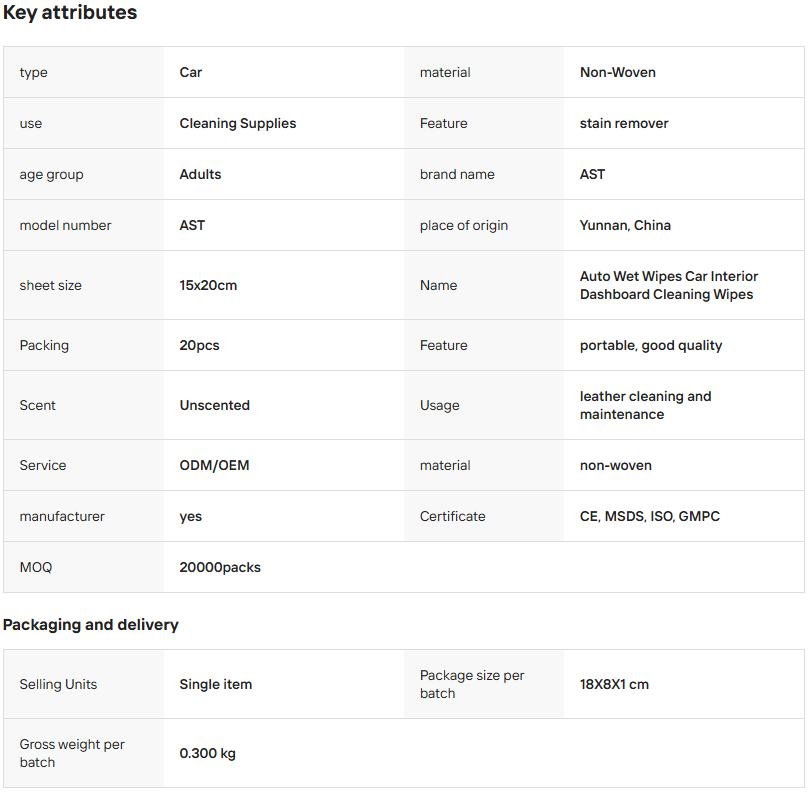Click the "Adults" age group value
The width and height of the screenshot is (809, 792).
pyautogui.click(x=200, y=174)
